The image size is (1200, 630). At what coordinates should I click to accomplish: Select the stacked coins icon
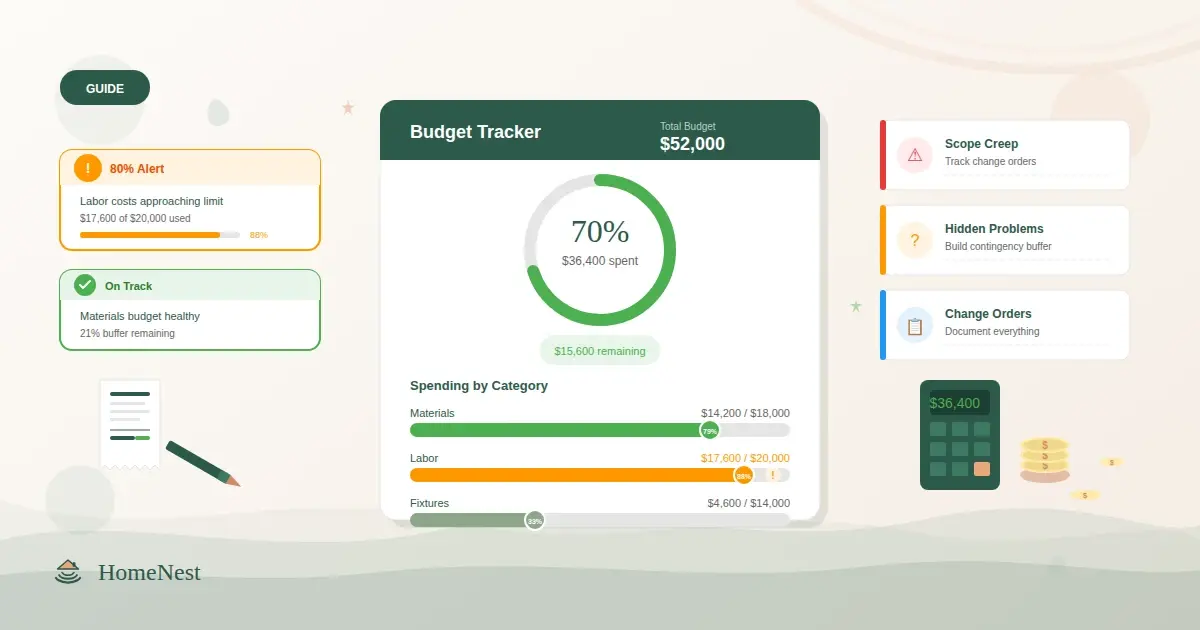pos(1044,459)
